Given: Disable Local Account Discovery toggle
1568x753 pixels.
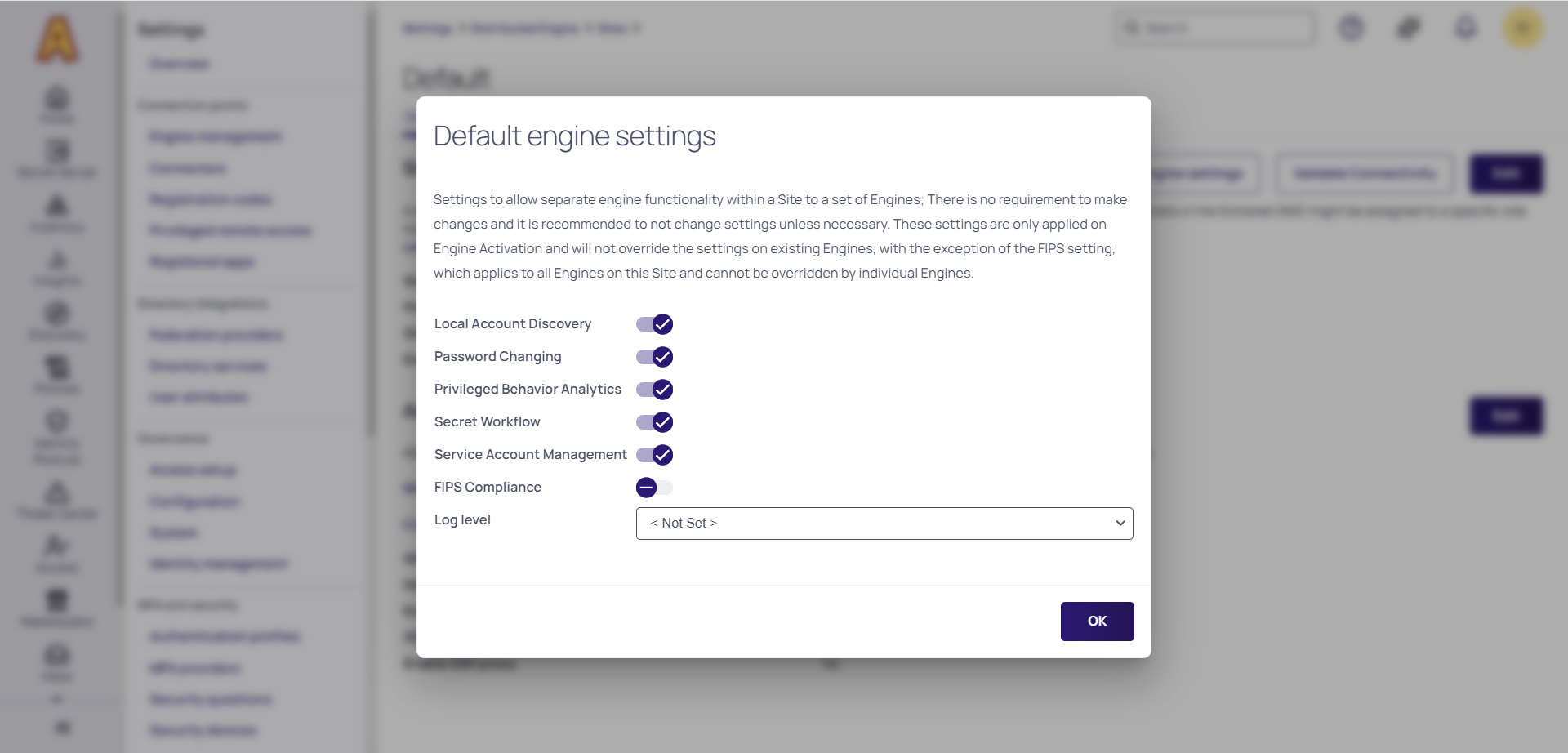Looking at the screenshot, I should (x=654, y=324).
